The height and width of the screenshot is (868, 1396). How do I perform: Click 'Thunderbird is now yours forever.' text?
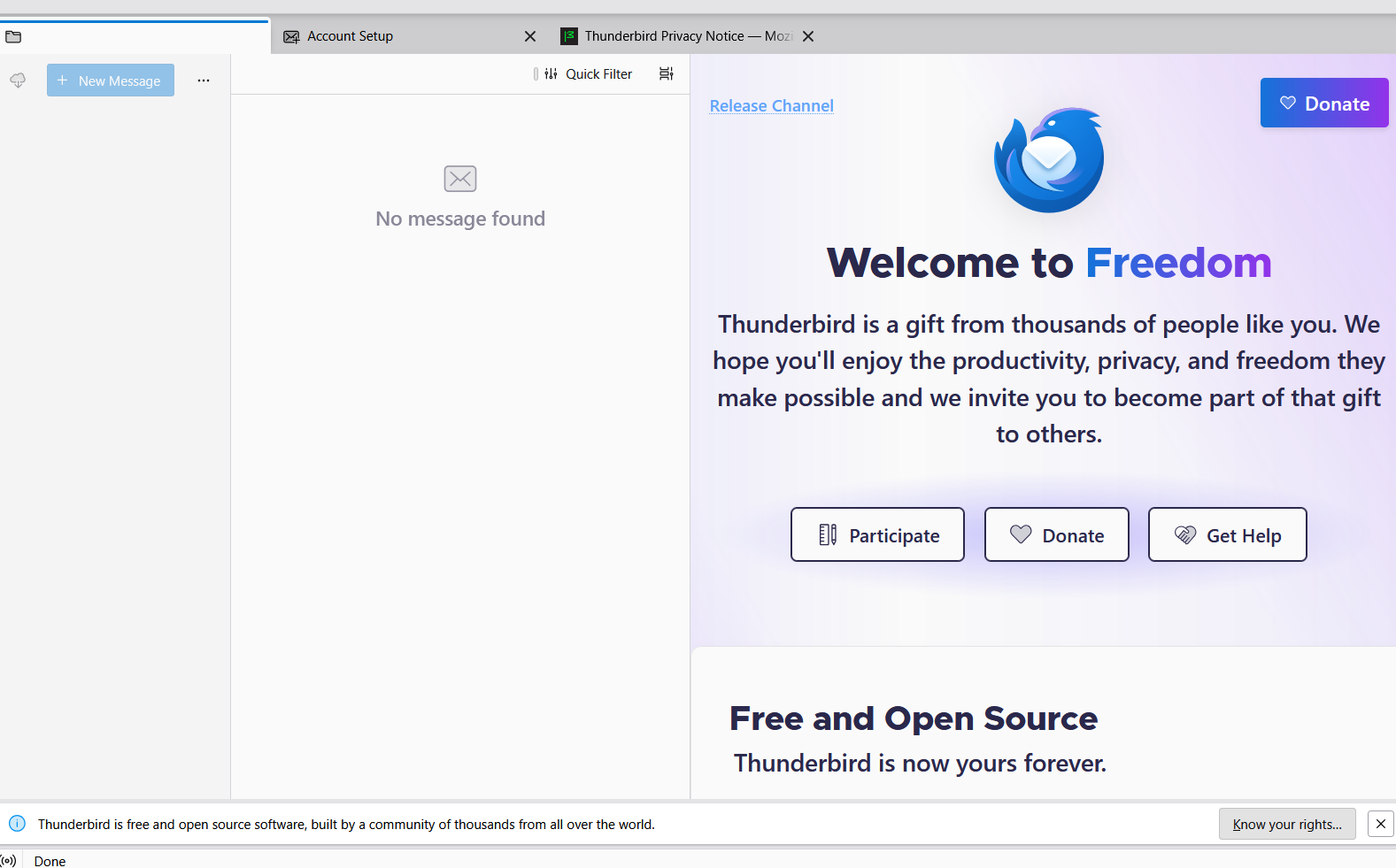click(x=921, y=763)
